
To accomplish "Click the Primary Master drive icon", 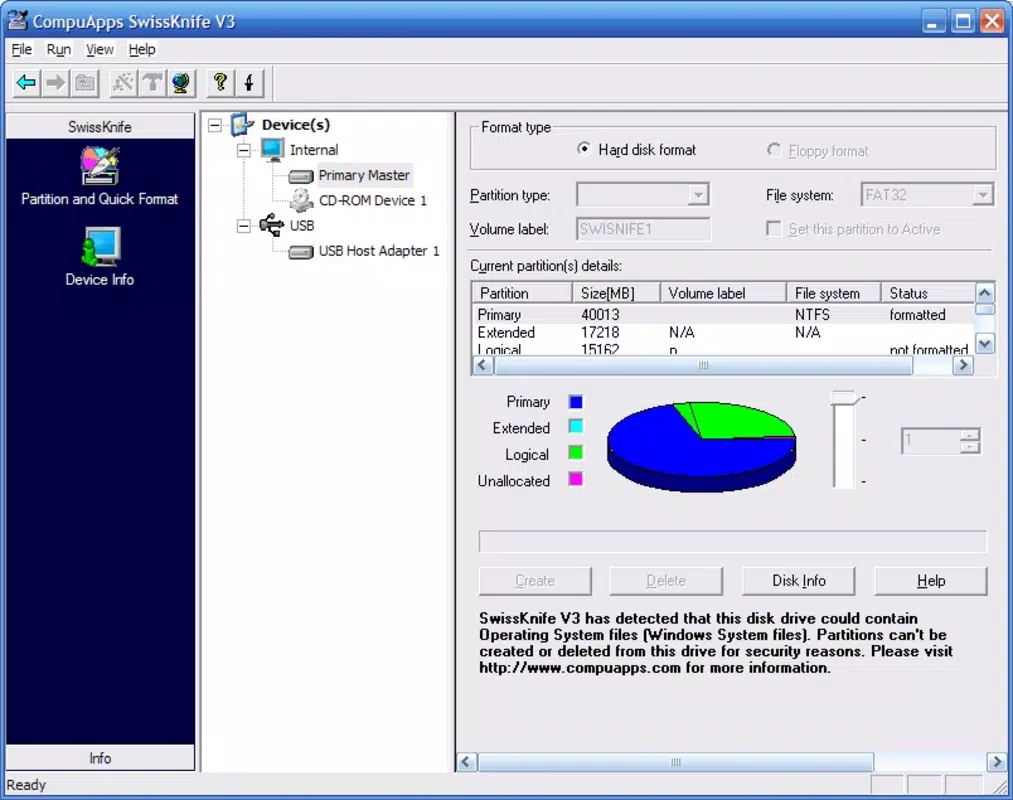I will (301, 176).
